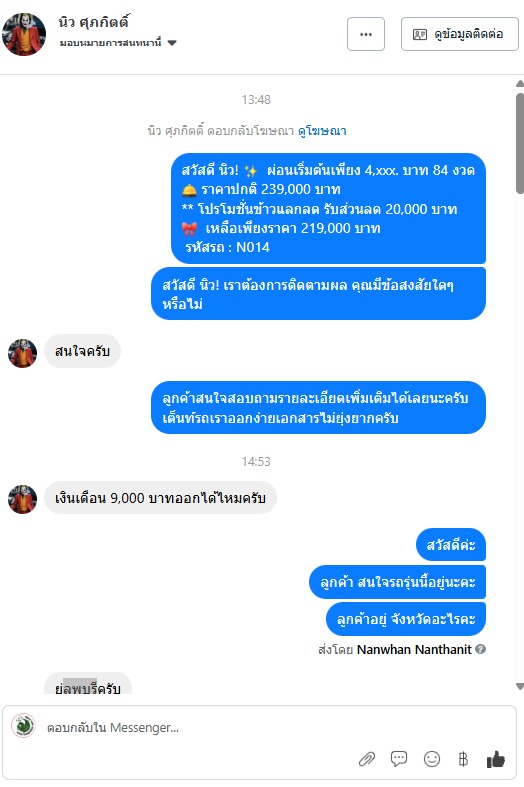
Task: Click the help icon beside Nanwhan Nanthanit
Action: pos(480,649)
